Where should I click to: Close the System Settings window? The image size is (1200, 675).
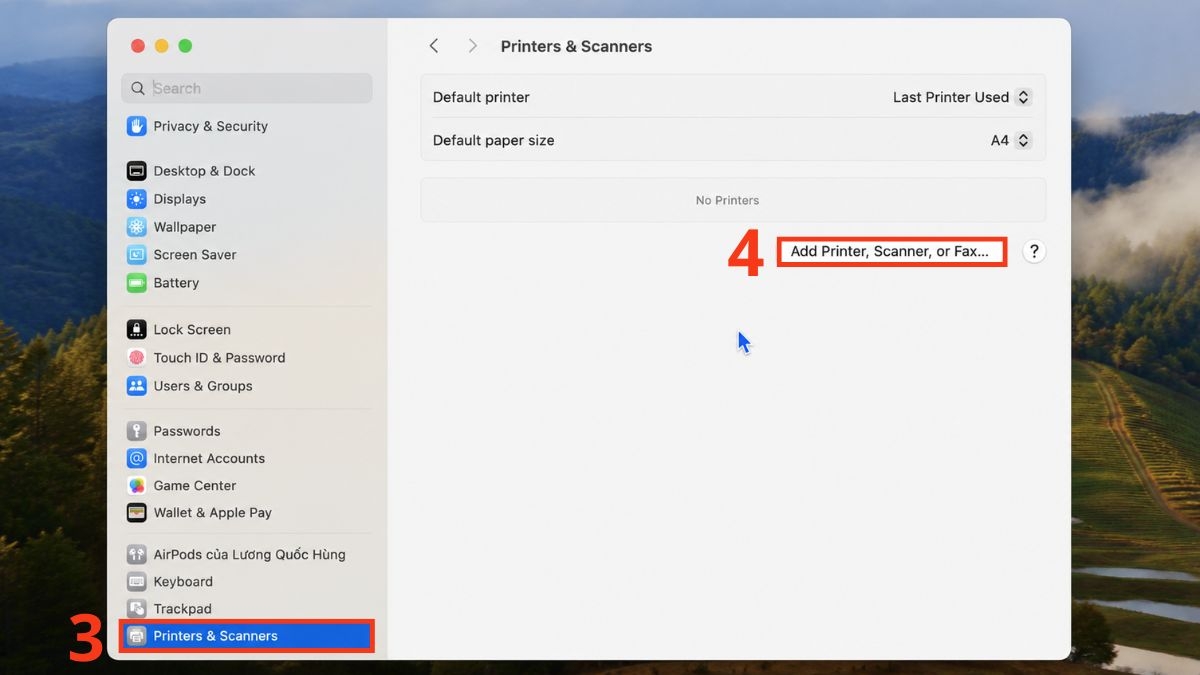tap(138, 46)
